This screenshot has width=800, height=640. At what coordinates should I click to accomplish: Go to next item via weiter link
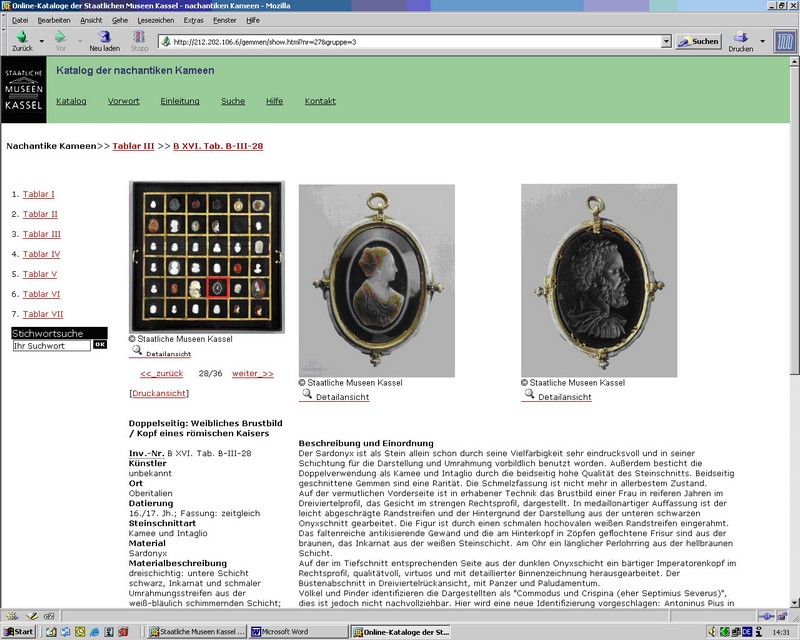[252, 373]
